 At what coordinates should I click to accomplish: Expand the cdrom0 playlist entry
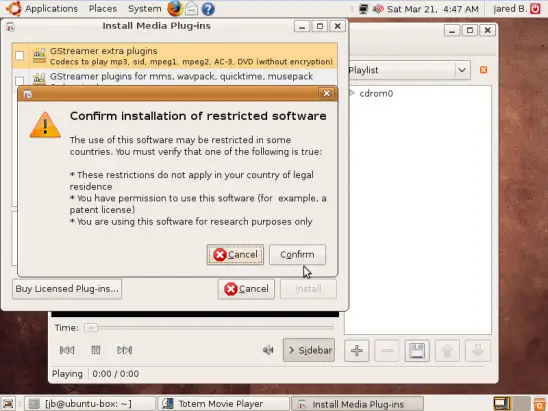point(352,93)
